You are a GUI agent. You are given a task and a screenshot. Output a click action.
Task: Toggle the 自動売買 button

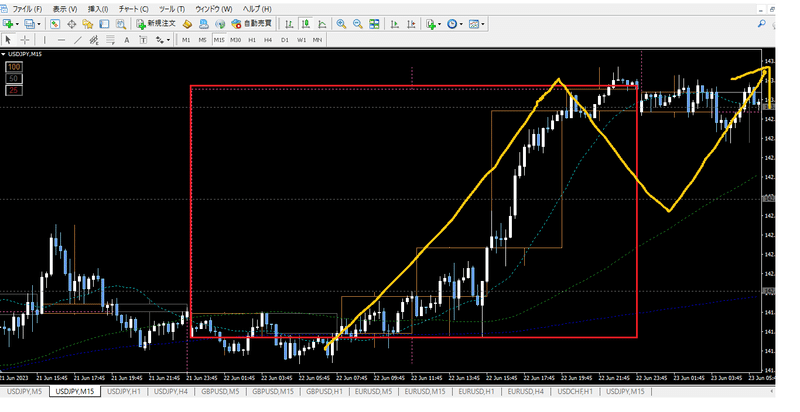[x=252, y=24]
